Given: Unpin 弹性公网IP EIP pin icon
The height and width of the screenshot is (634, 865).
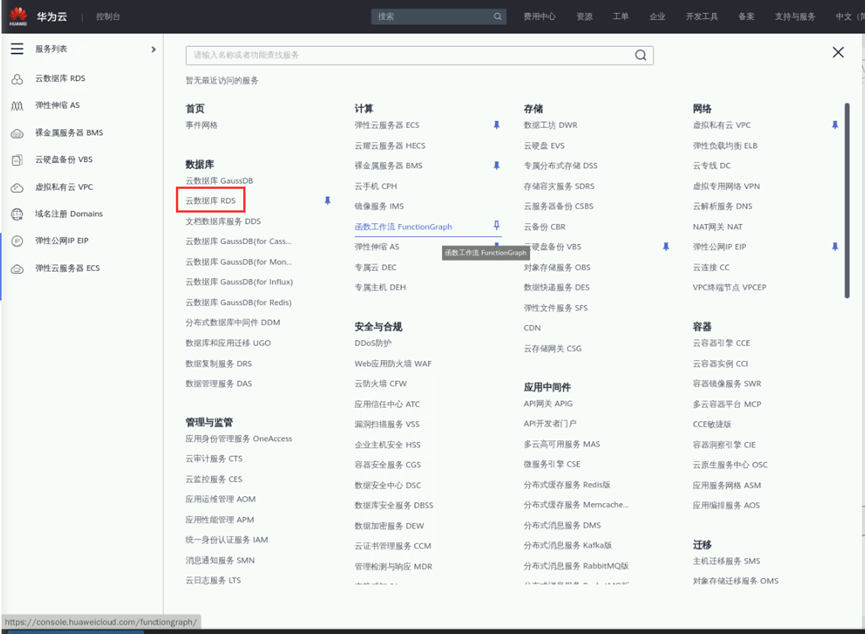Looking at the screenshot, I should [x=835, y=247].
